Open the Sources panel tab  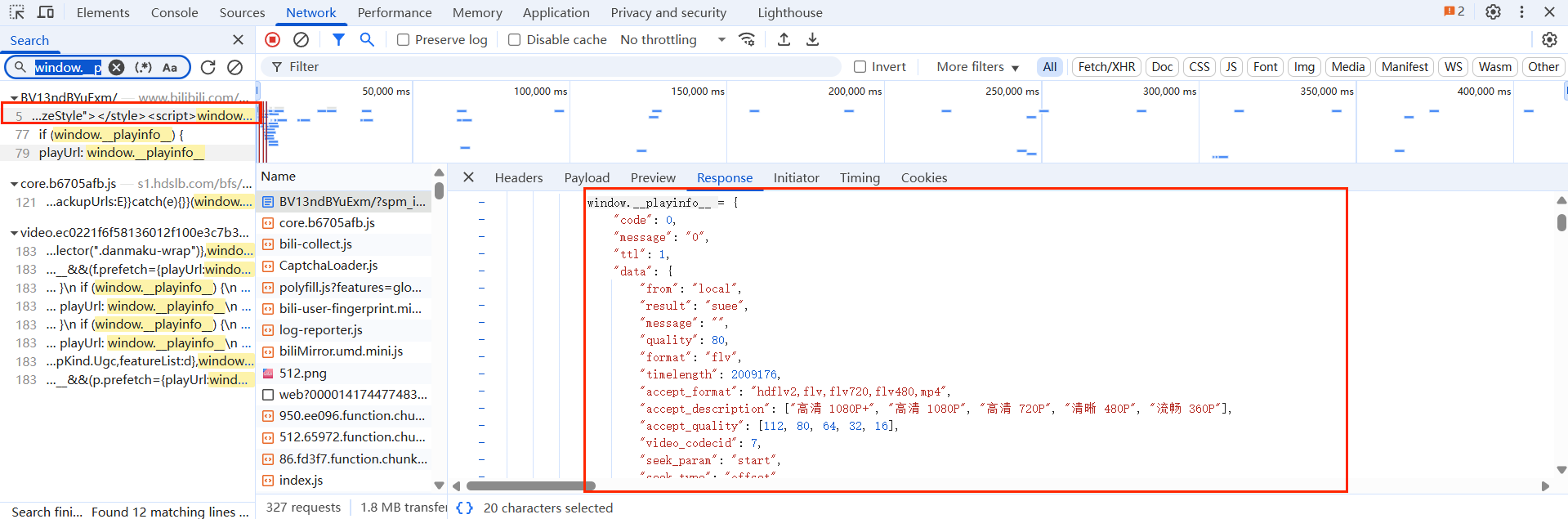(x=242, y=12)
